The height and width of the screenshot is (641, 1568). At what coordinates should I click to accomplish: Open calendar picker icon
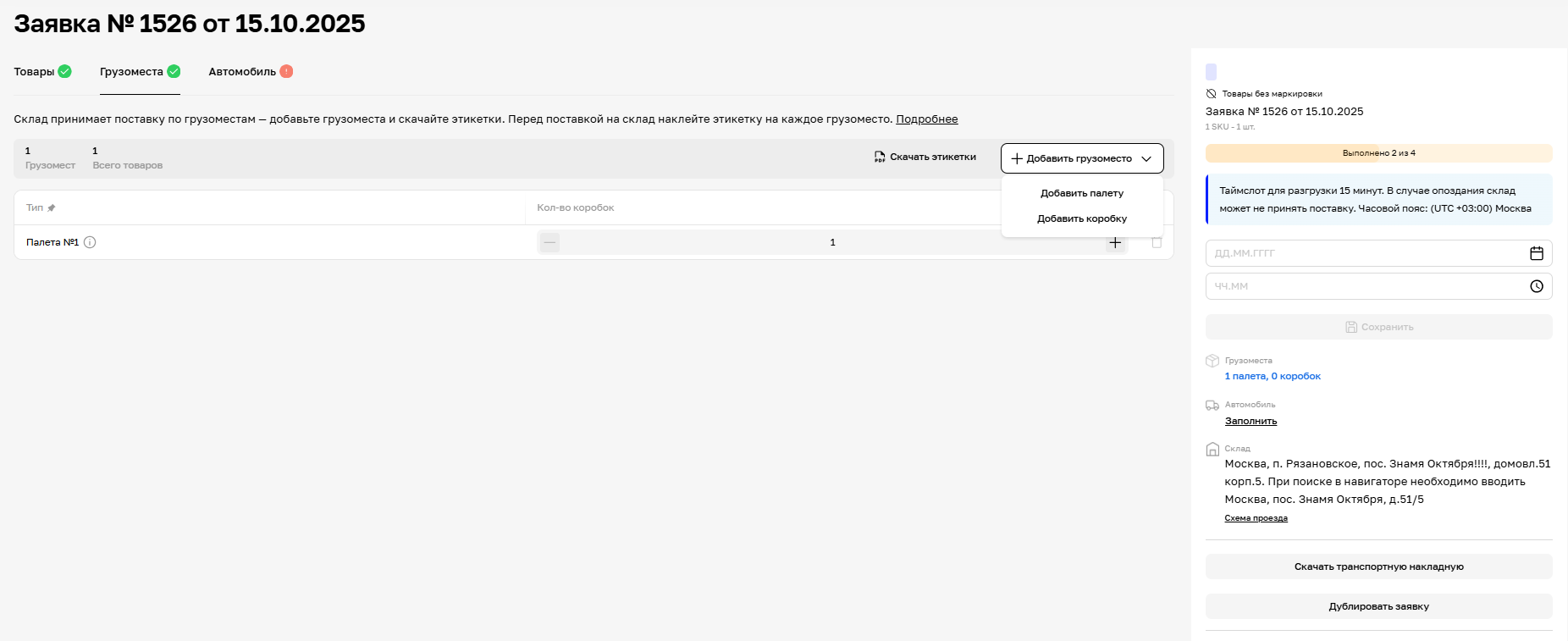click(1537, 253)
